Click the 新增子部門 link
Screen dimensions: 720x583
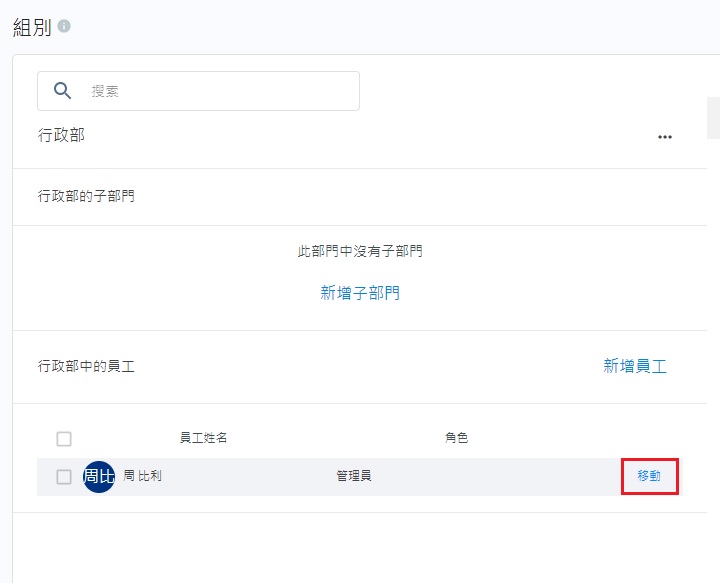click(360, 293)
